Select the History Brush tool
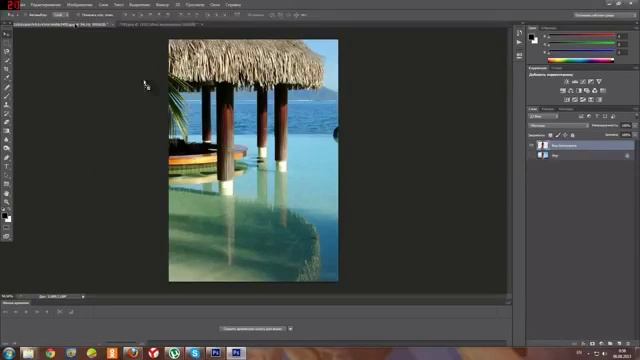This screenshot has width=640, height=360. point(7,113)
